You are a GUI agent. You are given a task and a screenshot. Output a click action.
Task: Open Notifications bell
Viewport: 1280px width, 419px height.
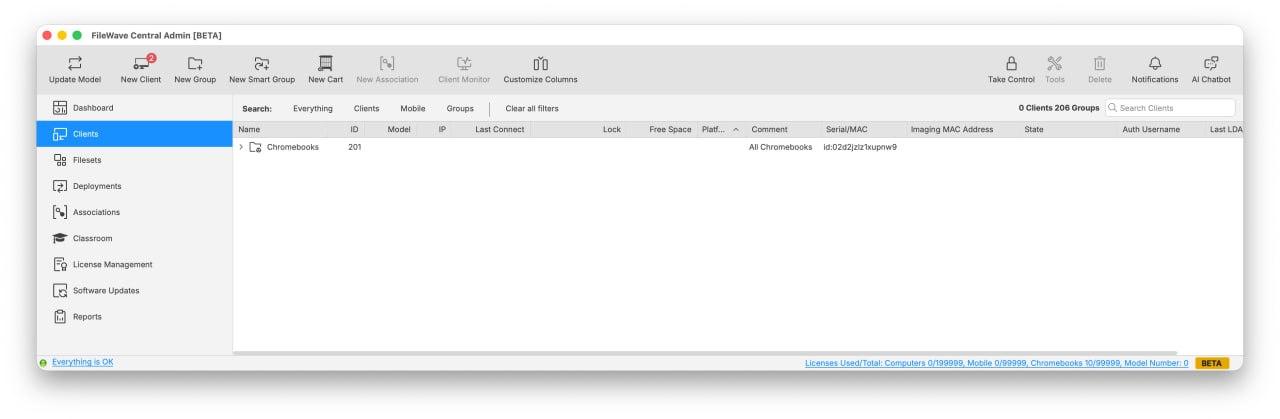point(1155,64)
